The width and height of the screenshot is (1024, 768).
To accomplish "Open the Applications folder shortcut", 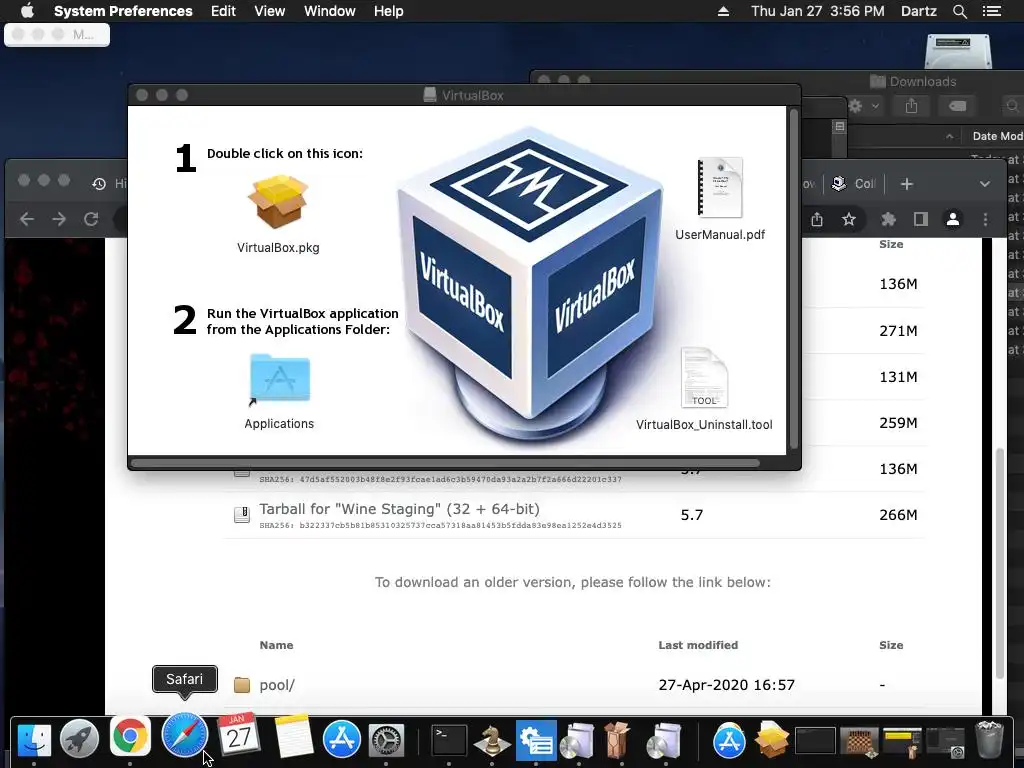I will click(280, 379).
